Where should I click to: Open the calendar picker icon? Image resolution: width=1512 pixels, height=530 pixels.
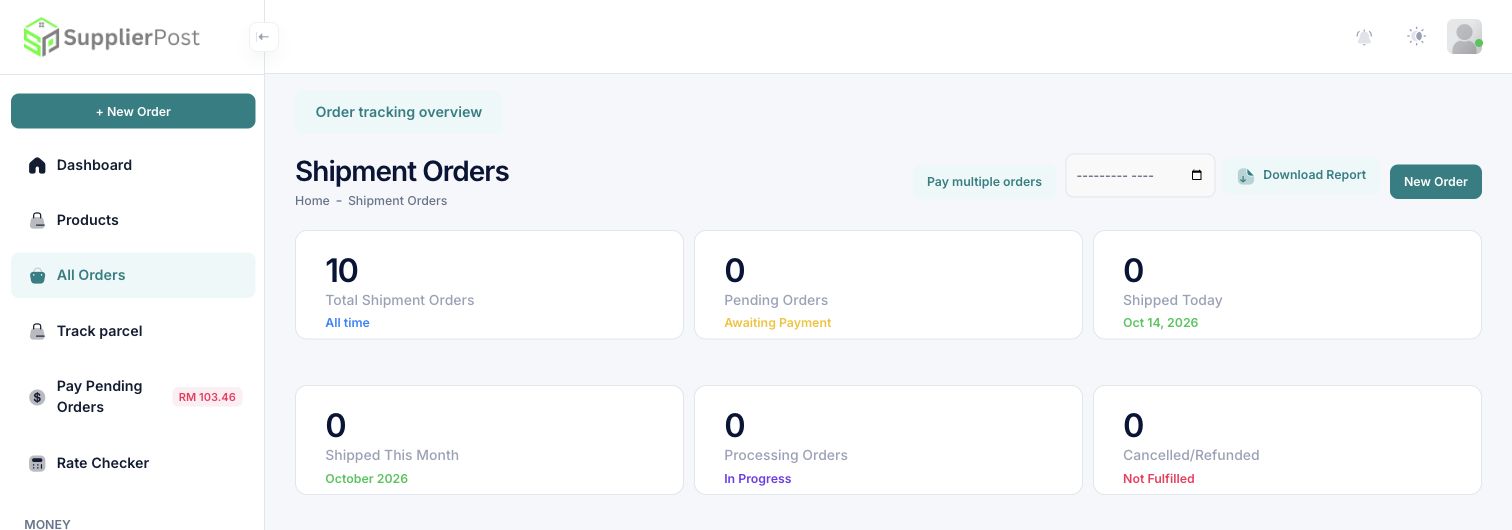pyautogui.click(x=1197, y=176)
